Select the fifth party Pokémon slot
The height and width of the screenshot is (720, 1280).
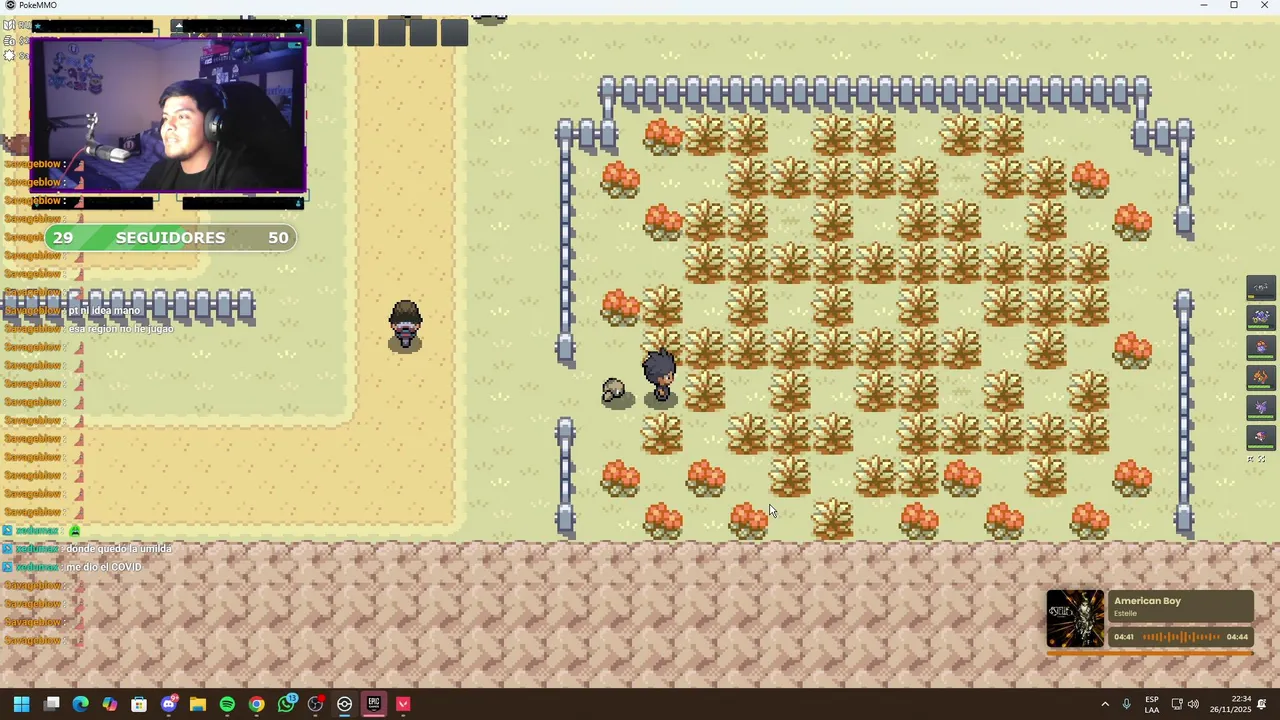[1260, 407]
